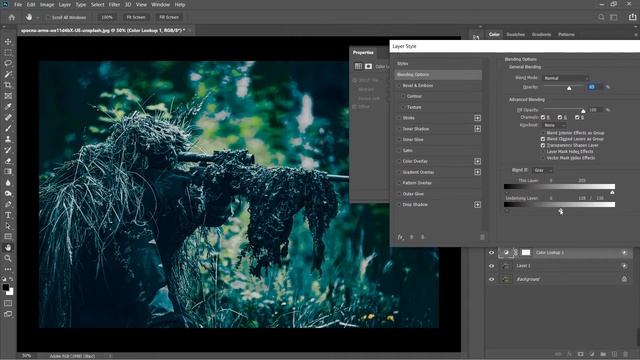Screen dimensions: 640x360
Task: Select the Pen tool
Action: [x=8, y=204]
